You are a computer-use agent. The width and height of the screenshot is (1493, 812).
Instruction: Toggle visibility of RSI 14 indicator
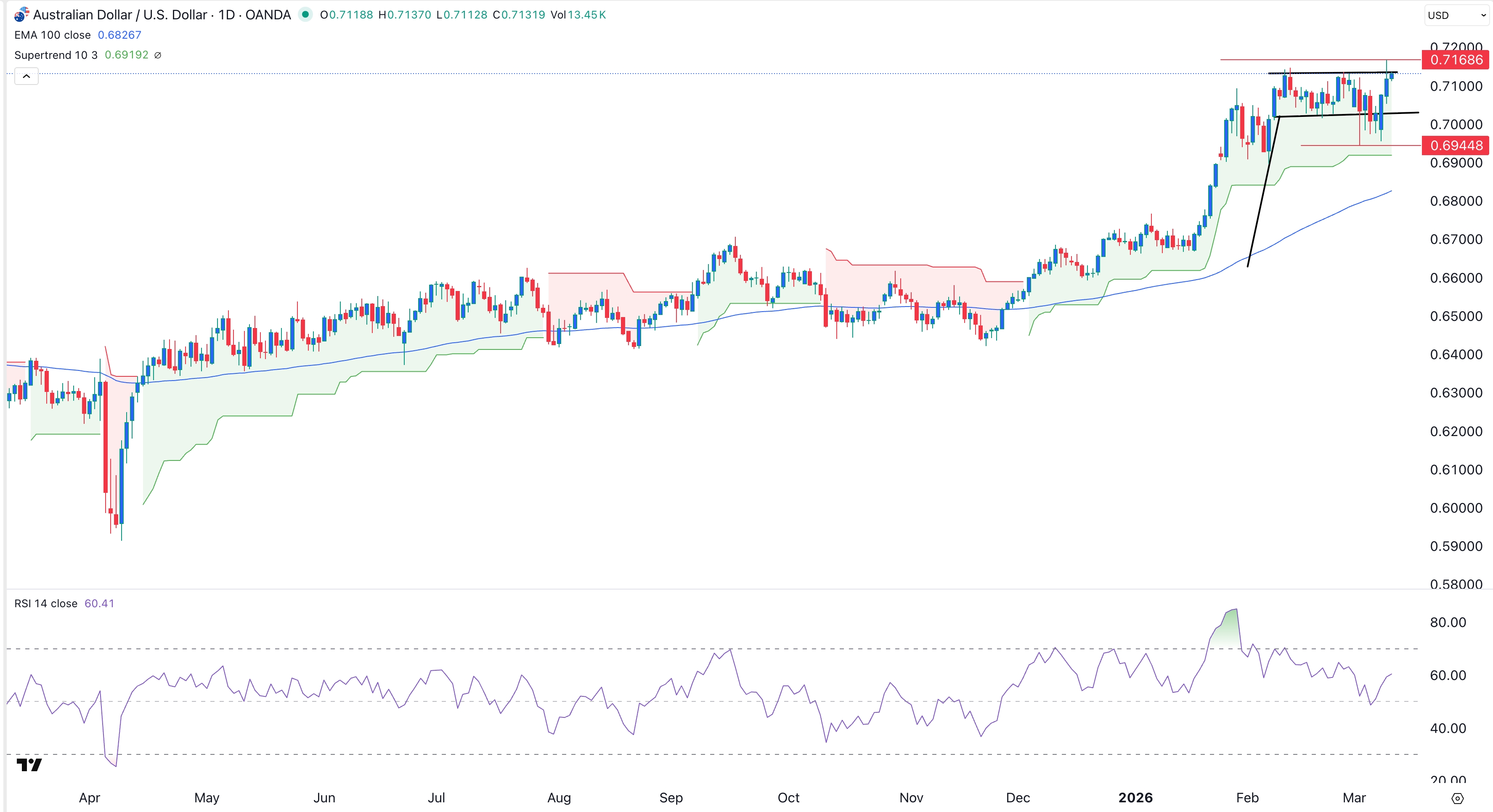coord(45,603)
